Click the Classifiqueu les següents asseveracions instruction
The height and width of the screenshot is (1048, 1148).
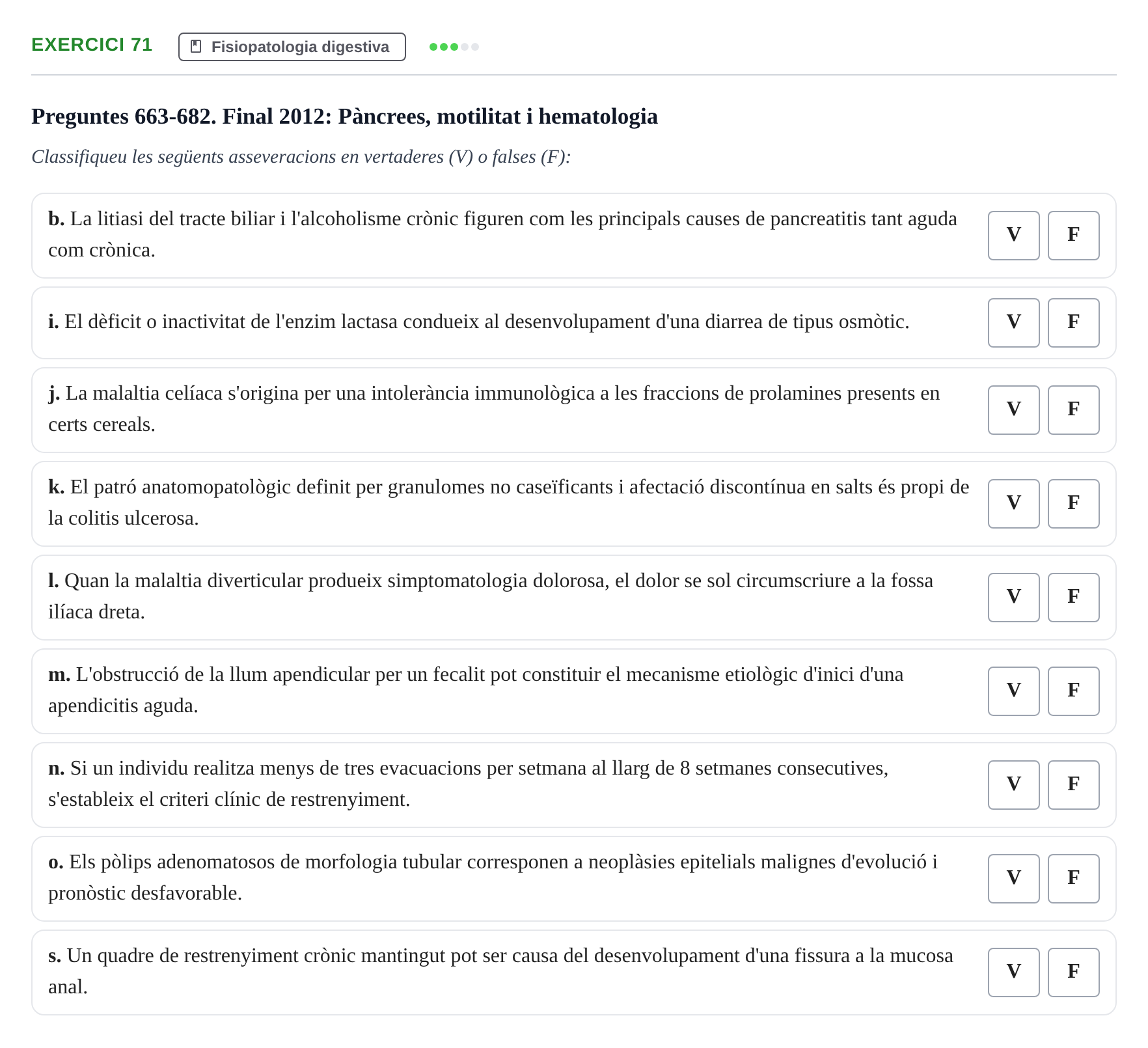tap(301, 157)
